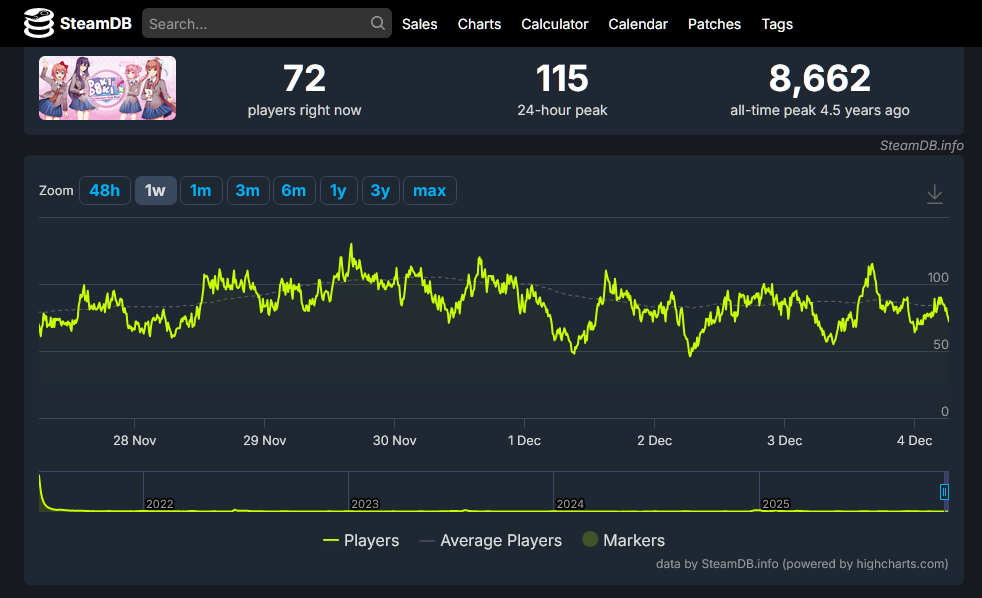Viewport: 982px width, 598px height.
Task: Set chart zoom to max
Action: [x=430, y=190]
